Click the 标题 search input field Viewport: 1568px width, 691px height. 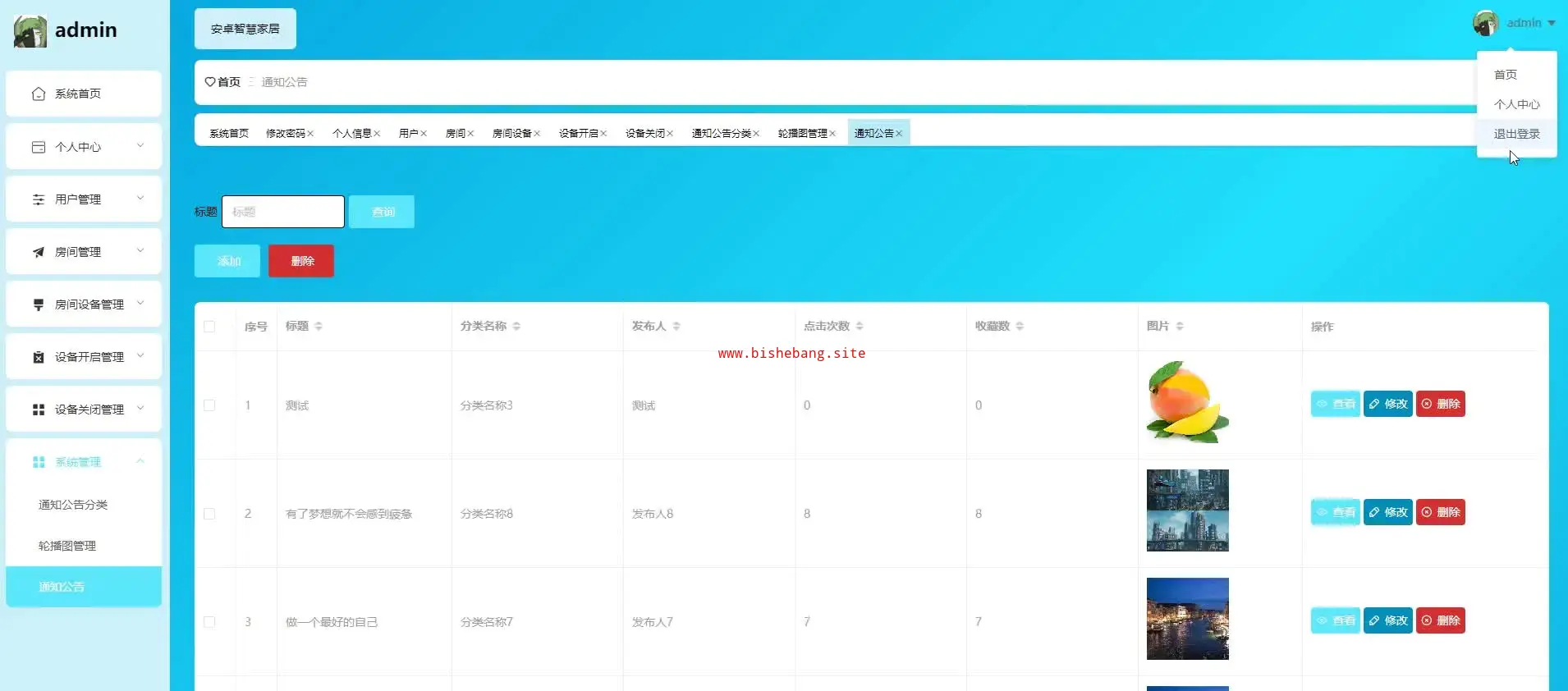283,212
